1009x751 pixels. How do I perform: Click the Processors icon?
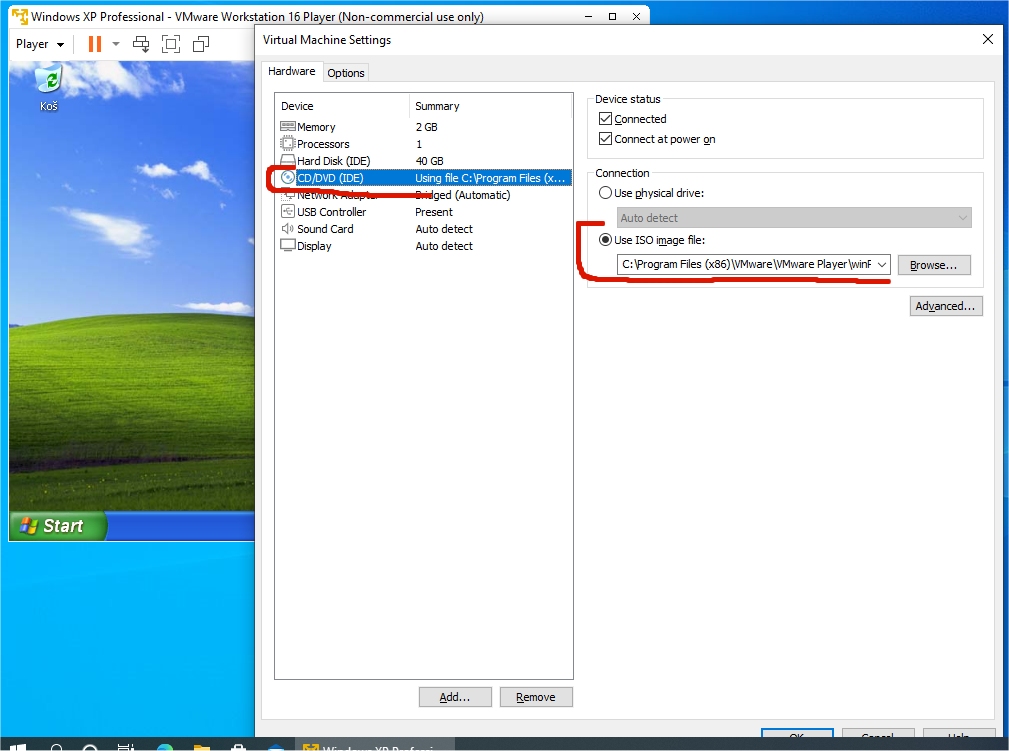288,144
